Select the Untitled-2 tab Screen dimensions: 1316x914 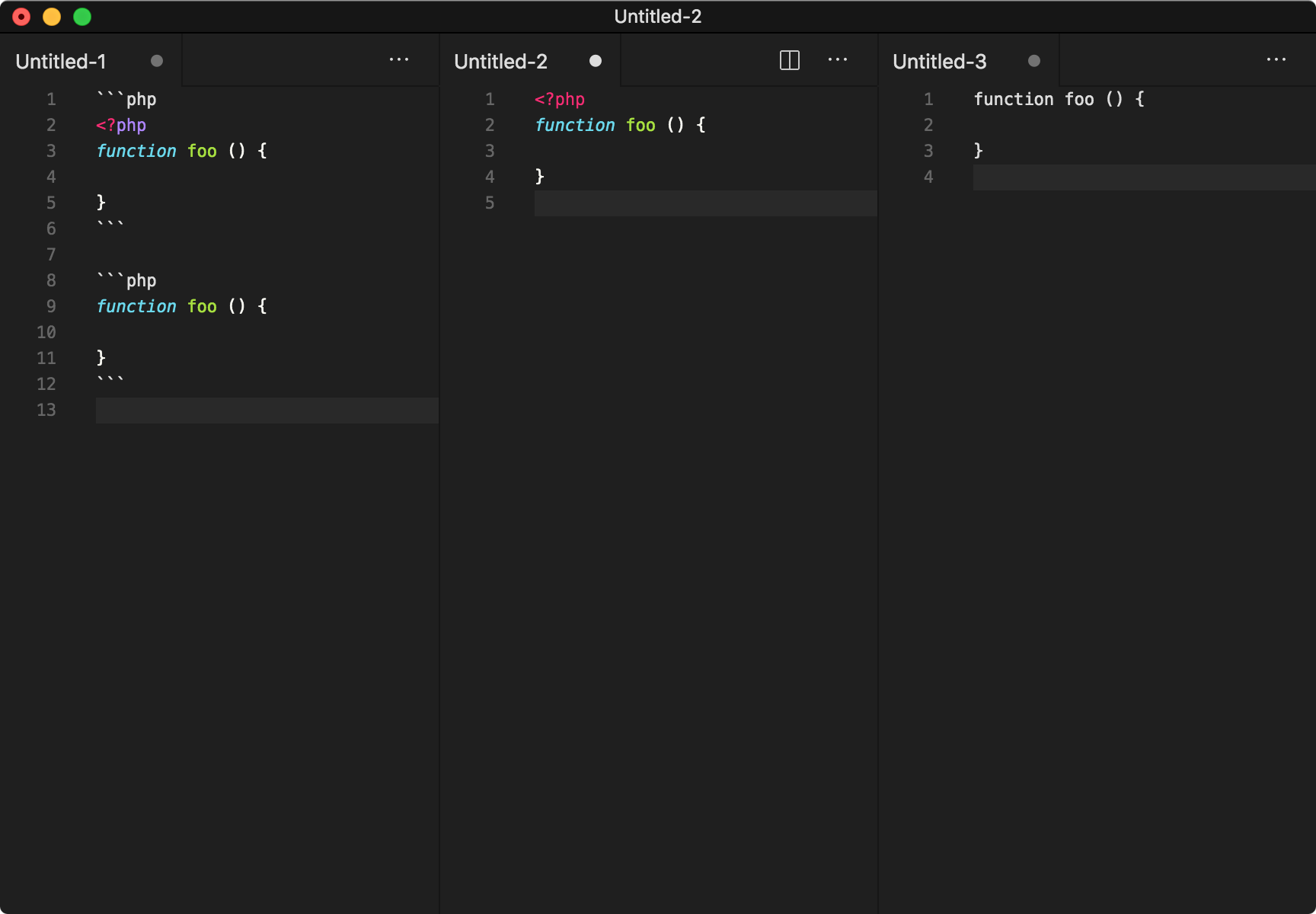[501, 61]
